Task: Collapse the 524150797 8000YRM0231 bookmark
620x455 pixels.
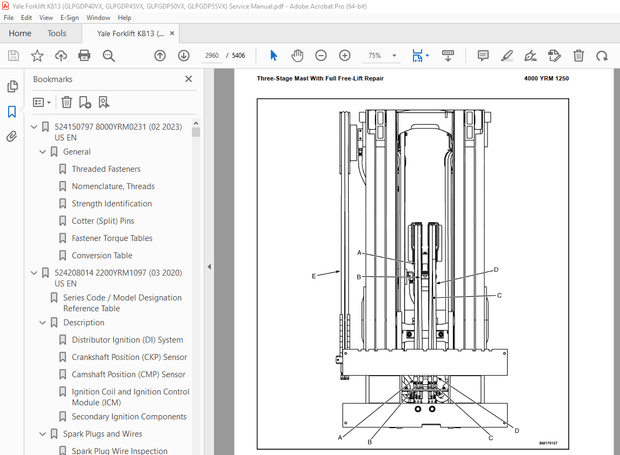Action: coord(34,127)
